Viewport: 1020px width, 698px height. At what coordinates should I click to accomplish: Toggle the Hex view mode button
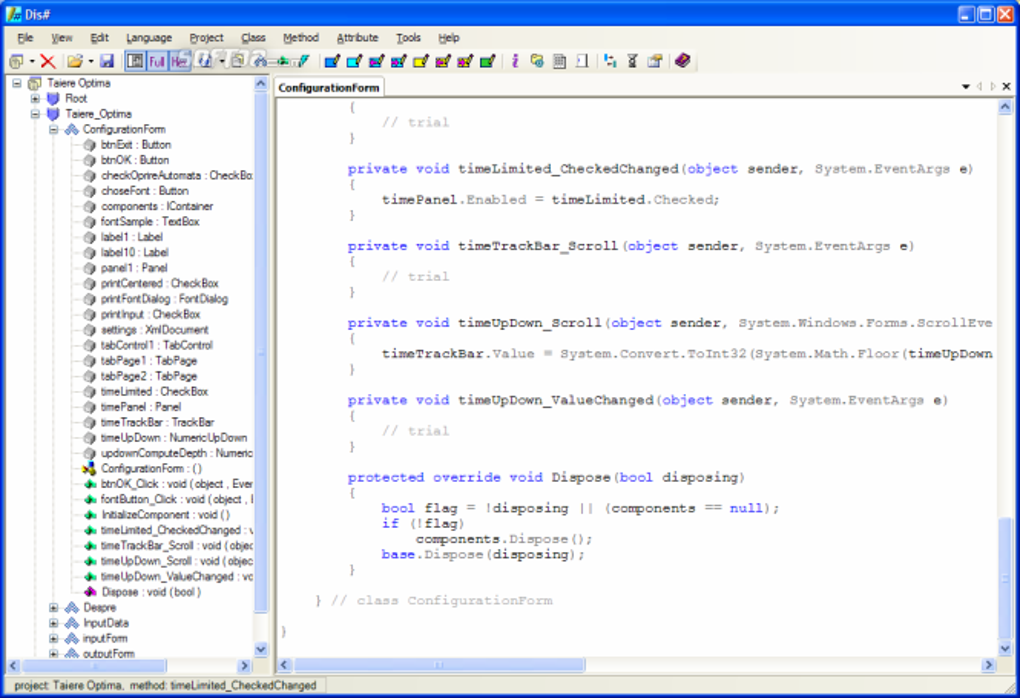pyautogui.click(x=176, y=60)
